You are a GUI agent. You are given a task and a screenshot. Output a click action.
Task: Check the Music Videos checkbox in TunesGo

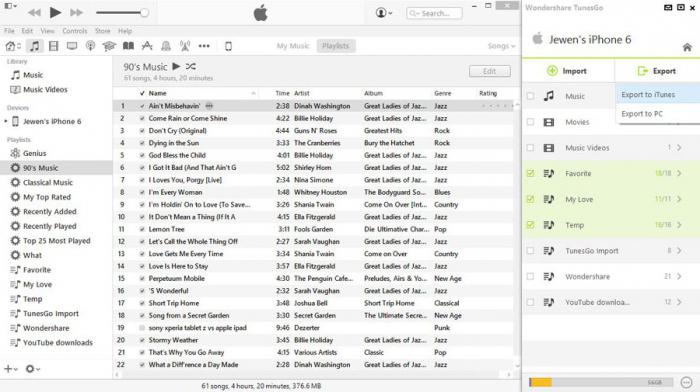[530, 148]
